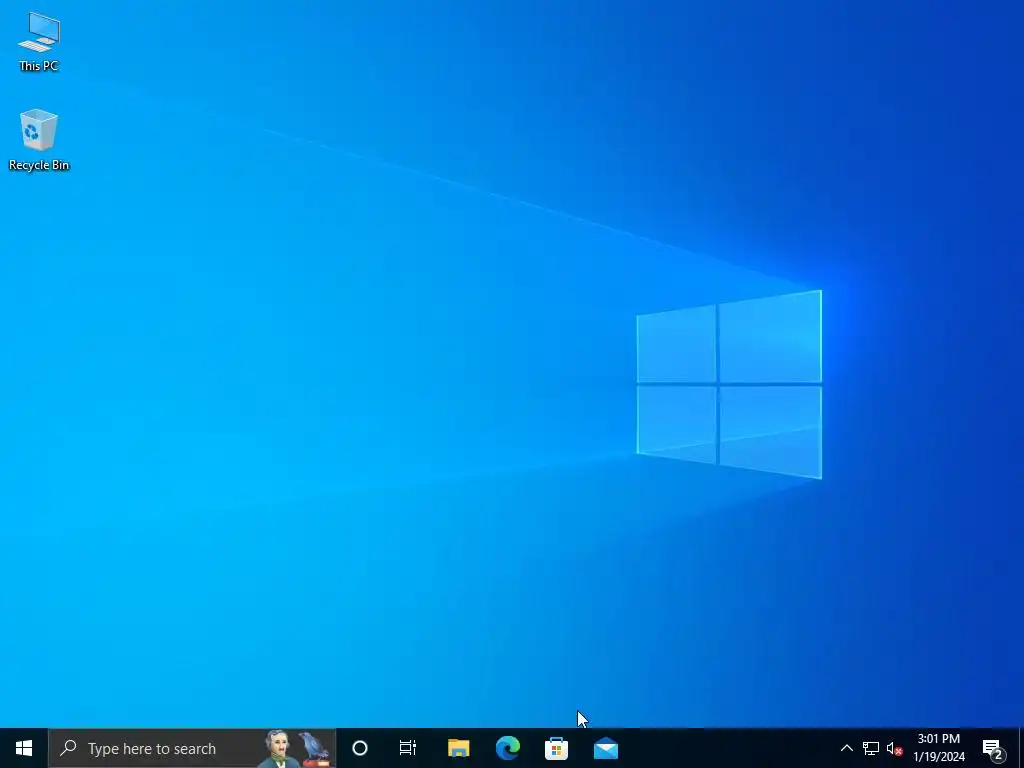Click the search highlights illustration in search box
This screenshot has width=1024, height=768.
(x=297, y=748)
